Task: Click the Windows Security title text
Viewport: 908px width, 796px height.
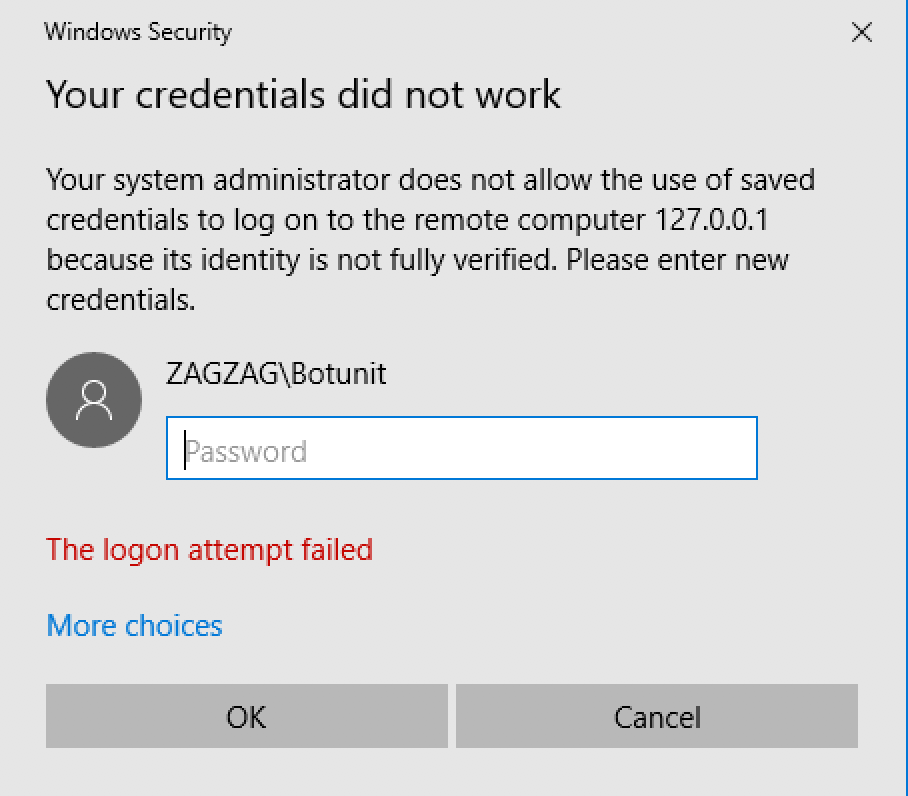Action: pos(138,32)
